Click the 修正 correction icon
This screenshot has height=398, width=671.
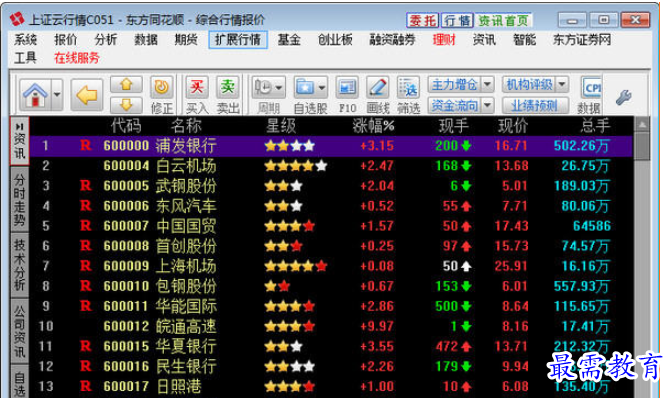click(161, 87)
